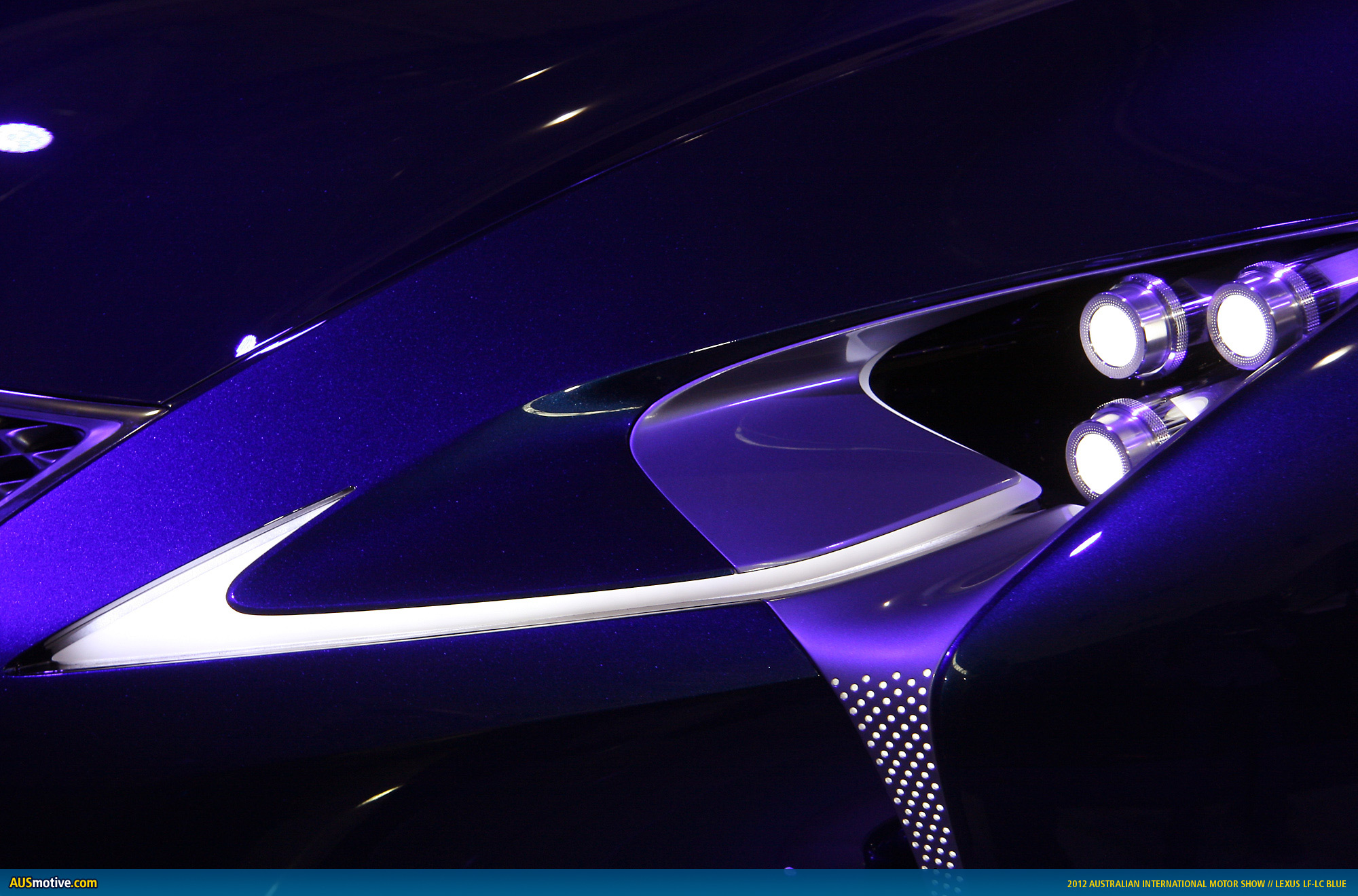The width and height of the screenshot is (1358, 896).
Task: Click the streak reflection near hood top
Action: [x=565, y=117]
